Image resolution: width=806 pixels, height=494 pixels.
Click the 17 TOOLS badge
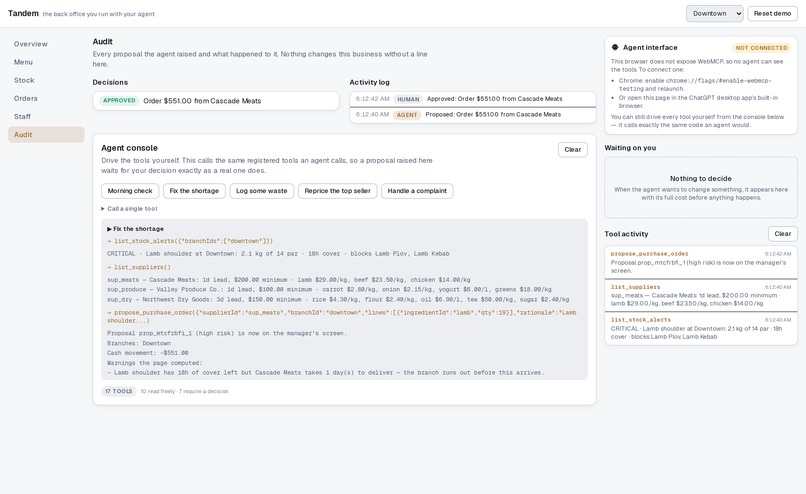click(119, 391)
